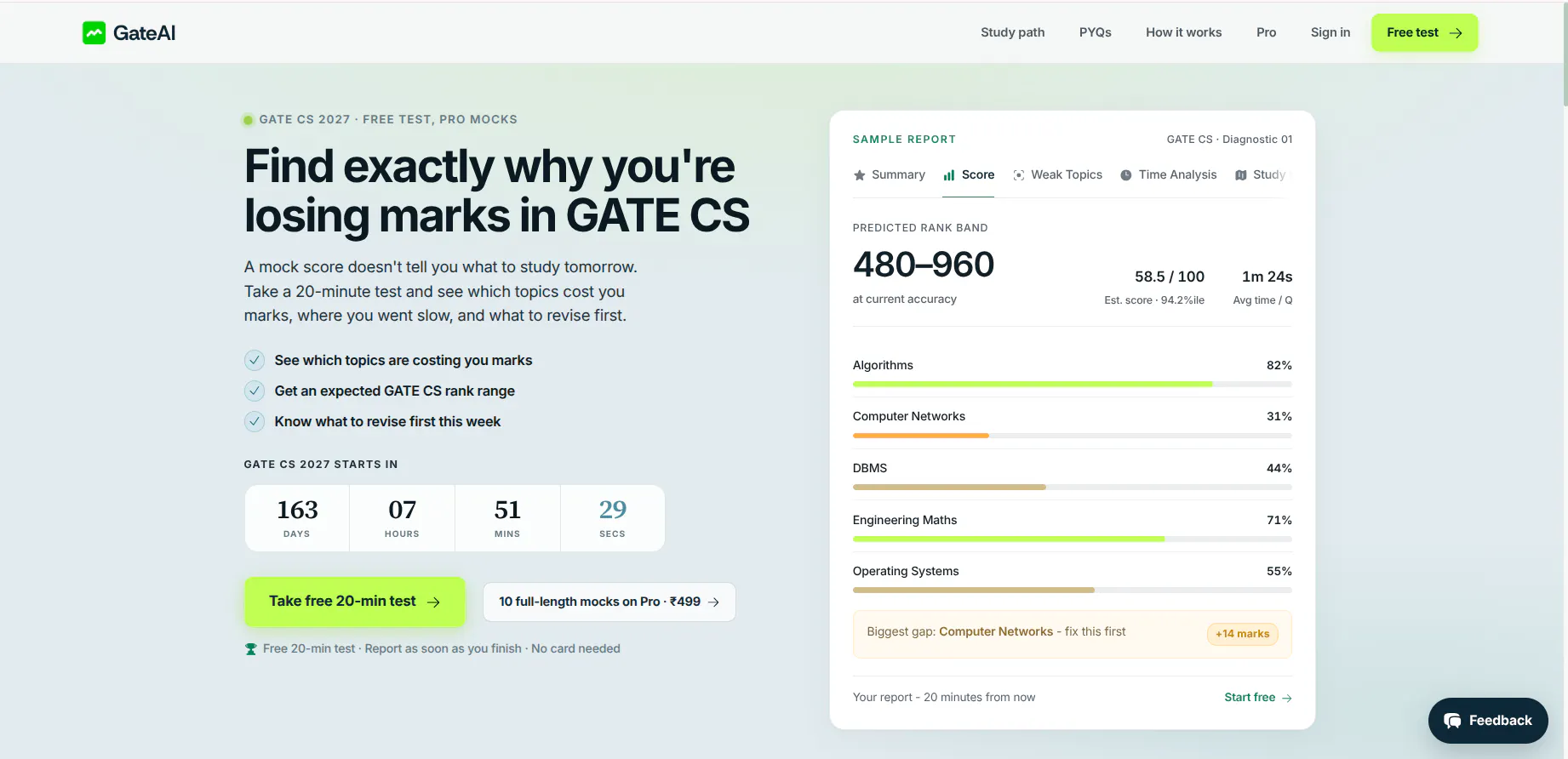Click the '07' hours countdown cell
This screenshot has width=1568, height=759.
tap(402, 518)
